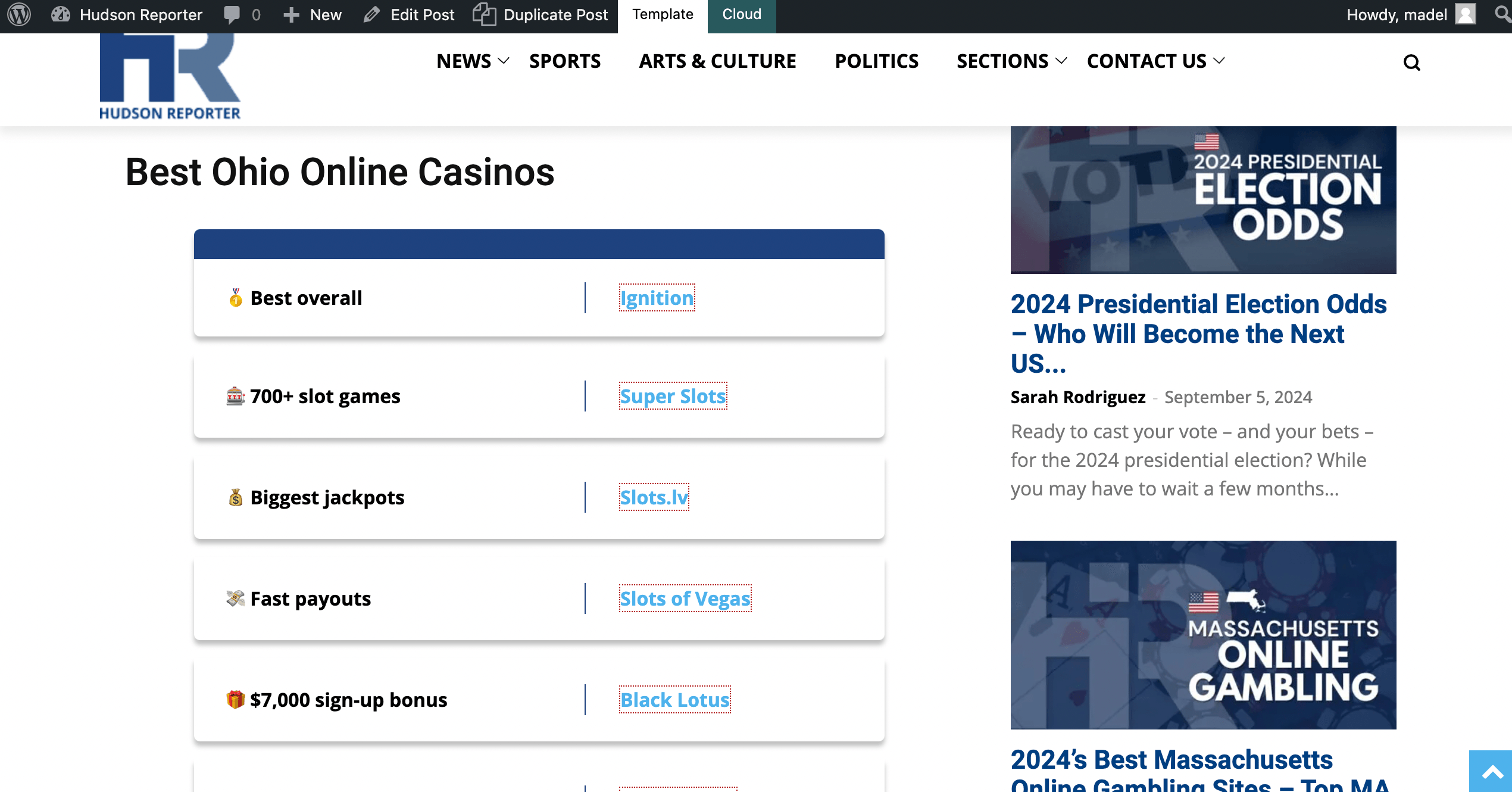
Task: Open comments bubble in admin bar
Action: coord(242,15)
